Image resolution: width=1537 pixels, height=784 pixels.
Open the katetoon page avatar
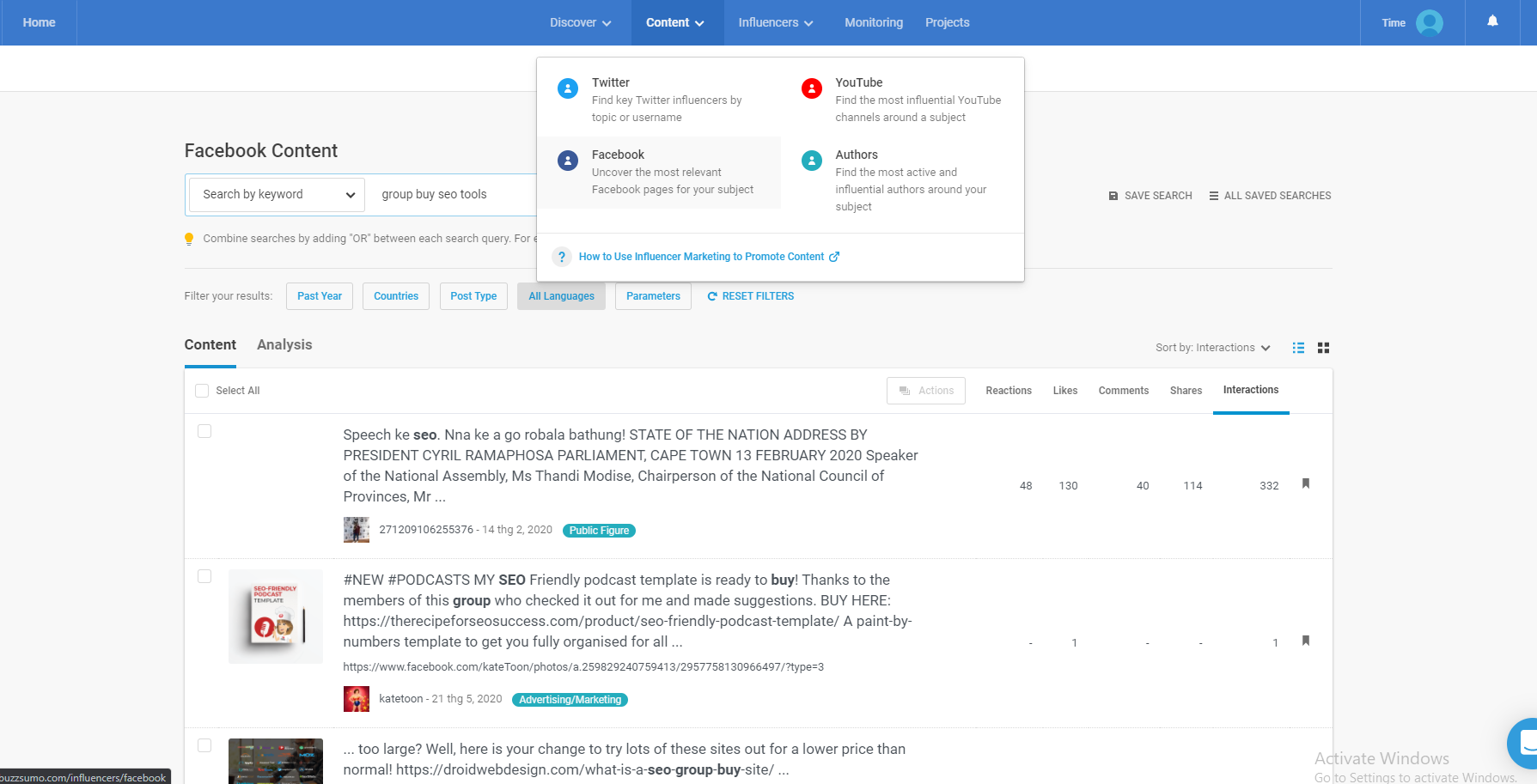(x=357, y=699)
